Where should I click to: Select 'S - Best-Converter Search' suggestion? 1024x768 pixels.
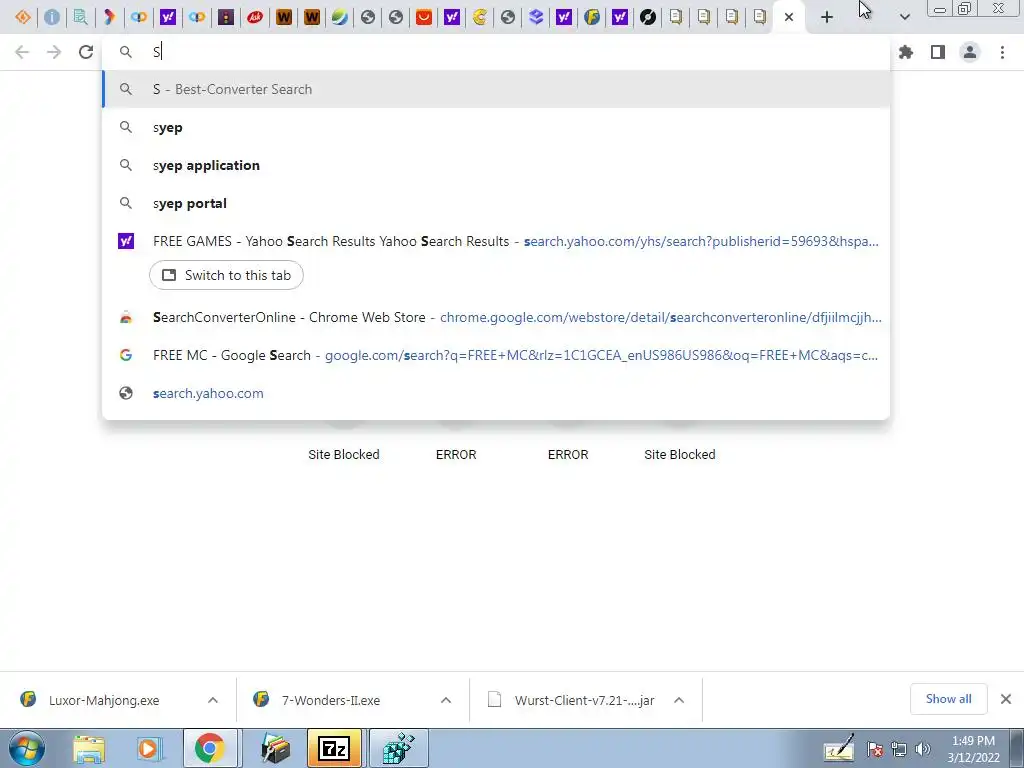click(x=496, y=89)
